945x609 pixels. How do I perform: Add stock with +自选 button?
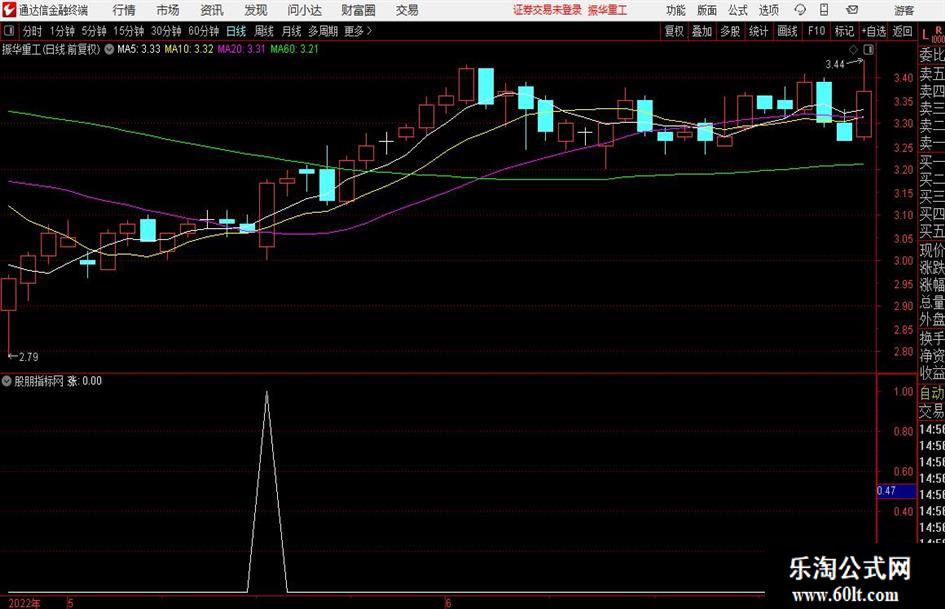(874, 31)
